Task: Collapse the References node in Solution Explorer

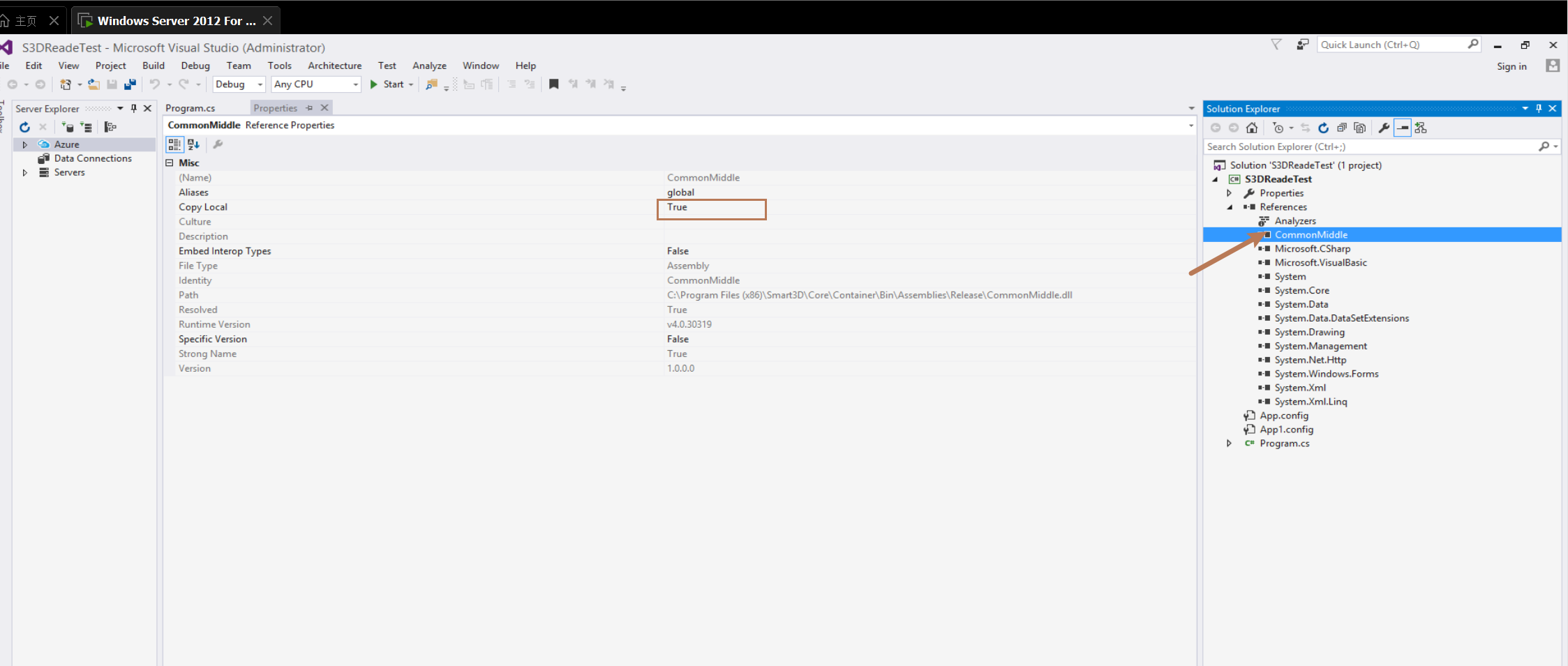Action: (1230, 207)
